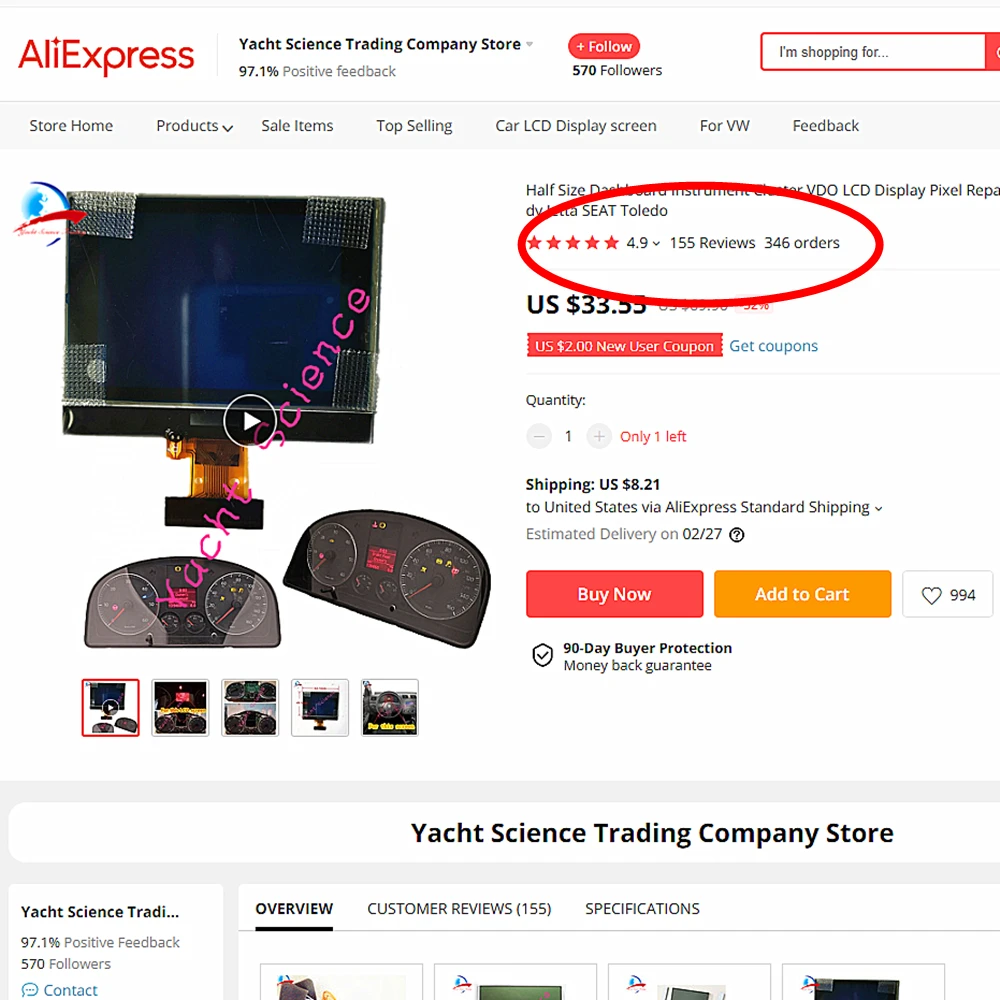This screenshot has height=1000, width=1000.
Task: Click the buyer protection shield icon
Action: (542, 655)
